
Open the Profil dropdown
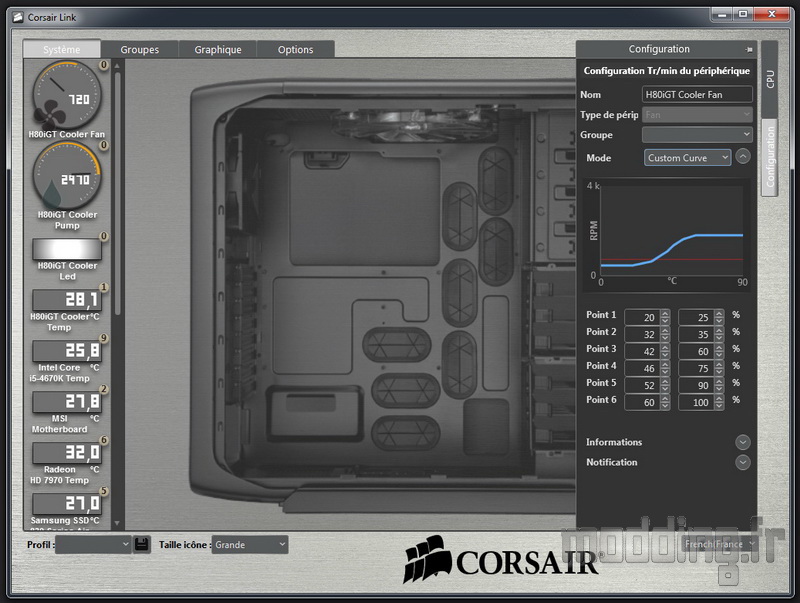93,545
